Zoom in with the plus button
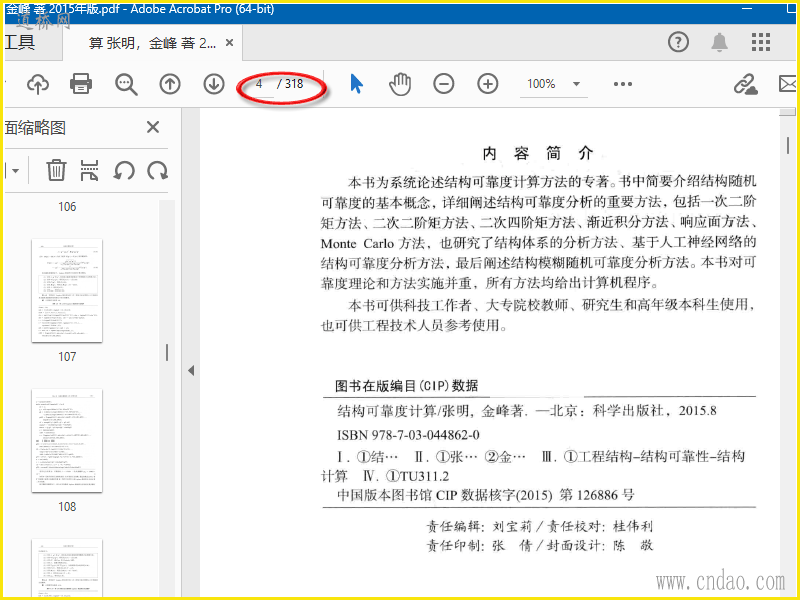800x600 pixels. point(488,84)
